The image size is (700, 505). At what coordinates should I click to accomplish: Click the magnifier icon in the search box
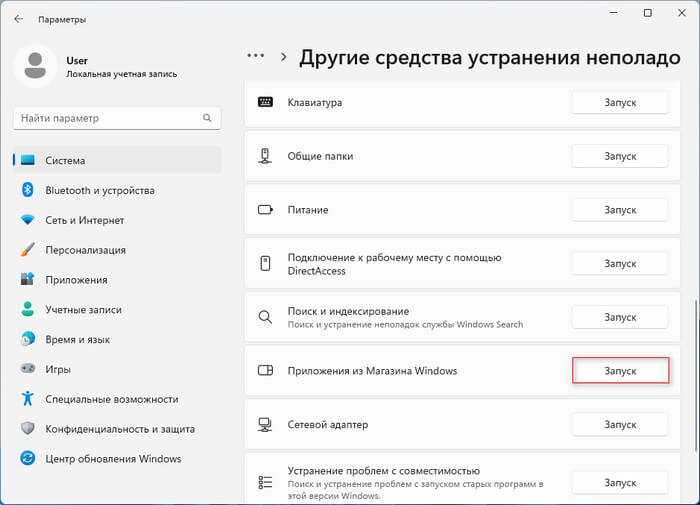coord(207,118)
